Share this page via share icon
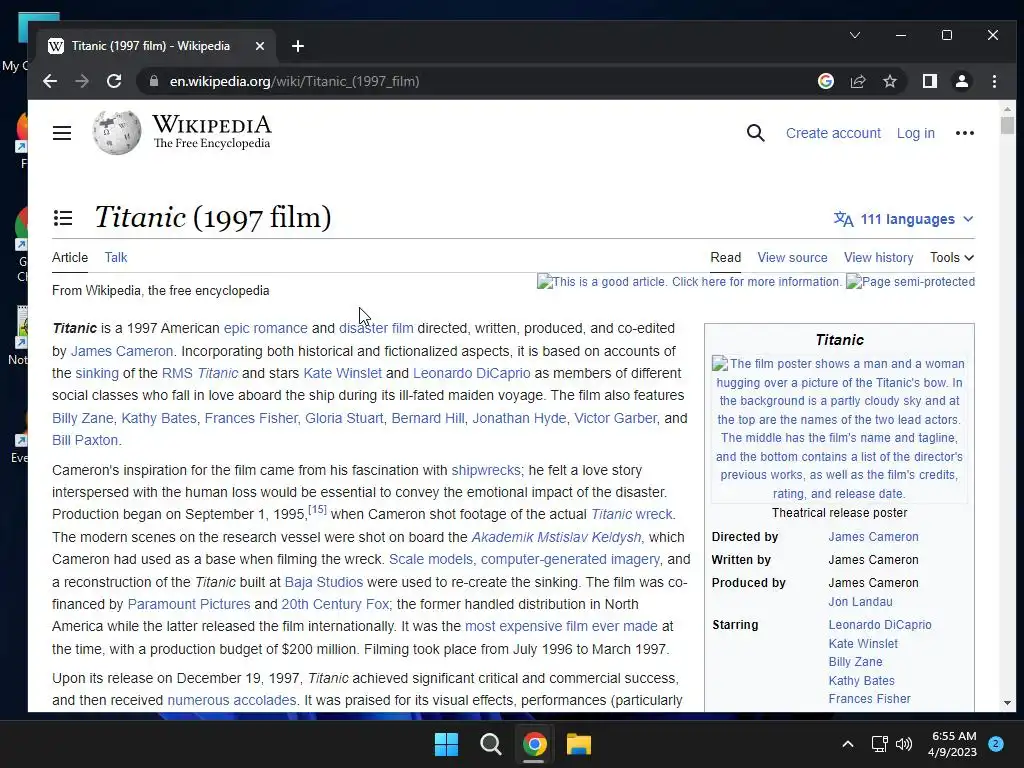Screen dimensions: 1024x768 point(857,81)
